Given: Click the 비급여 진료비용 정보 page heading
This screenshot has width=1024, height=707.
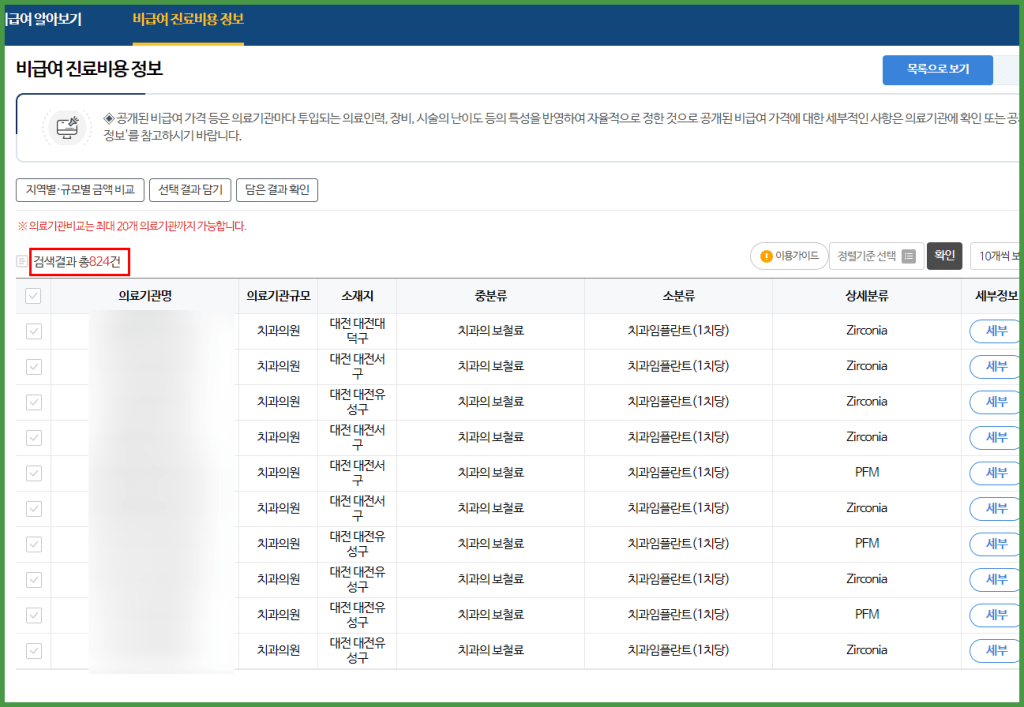Looking at the screenshot, I should [89, 69].
